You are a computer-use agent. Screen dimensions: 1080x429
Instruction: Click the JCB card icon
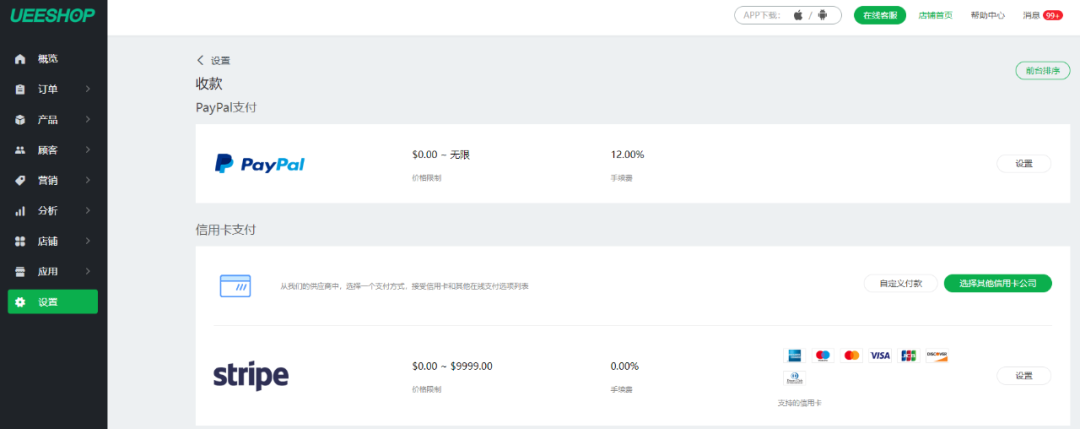click(909, 355)
